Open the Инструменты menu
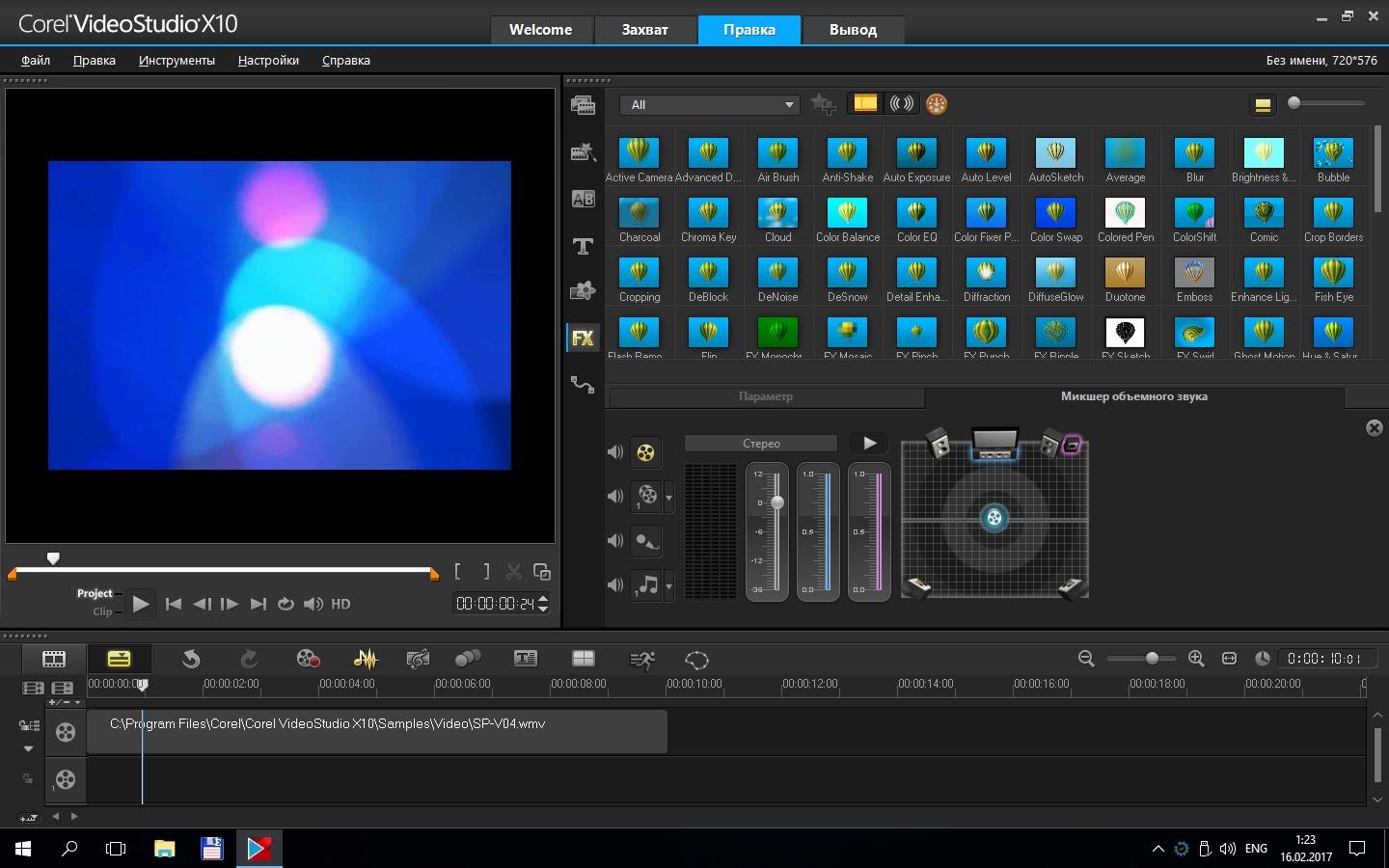This screenshot has height=868, width=1389. pos(177,60)
